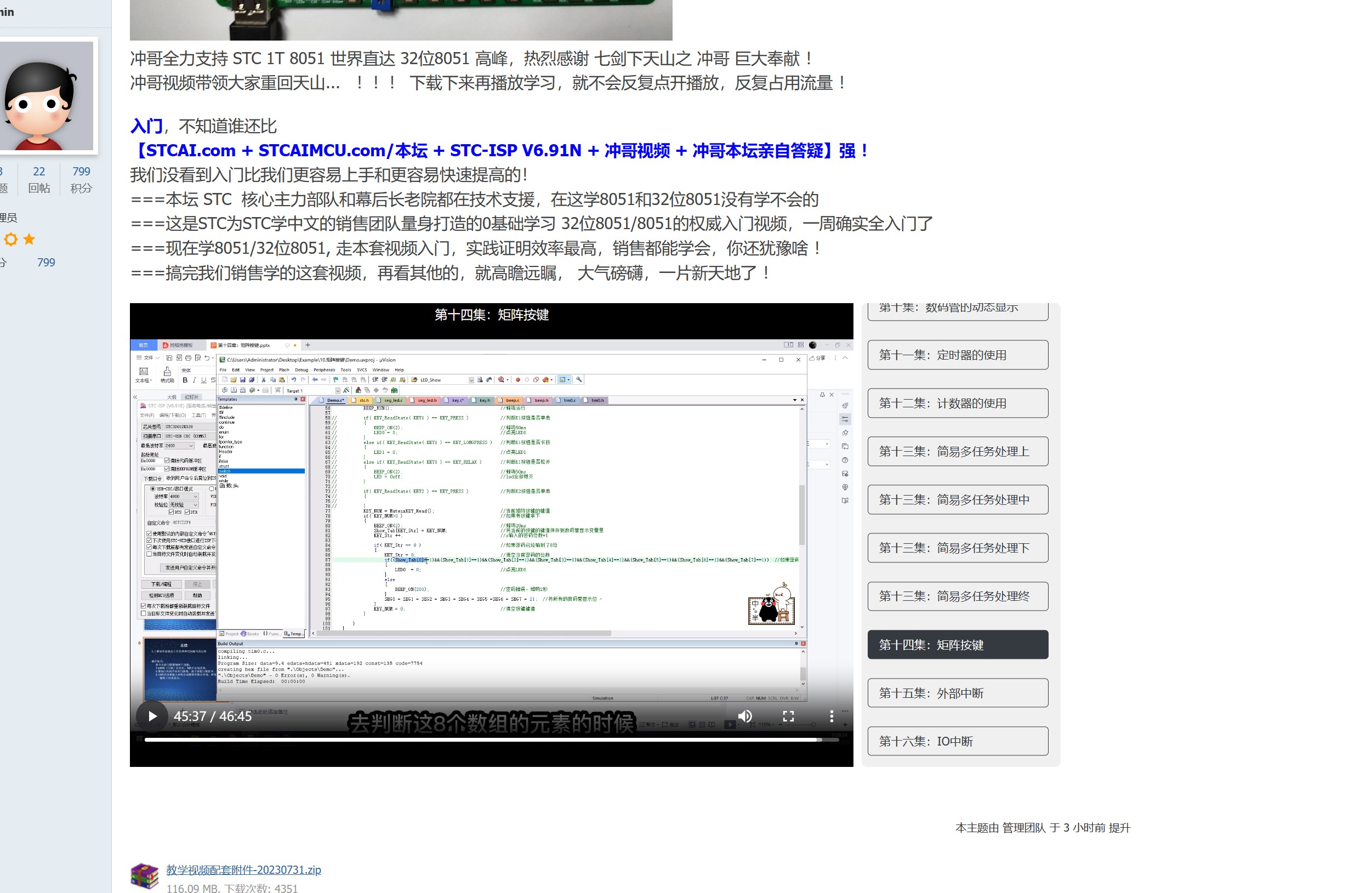Image resolution: width=1372 pixels, height=893 pixels.
Task: Follow the blue 入门 link
Action: click(x=147, y=126)
